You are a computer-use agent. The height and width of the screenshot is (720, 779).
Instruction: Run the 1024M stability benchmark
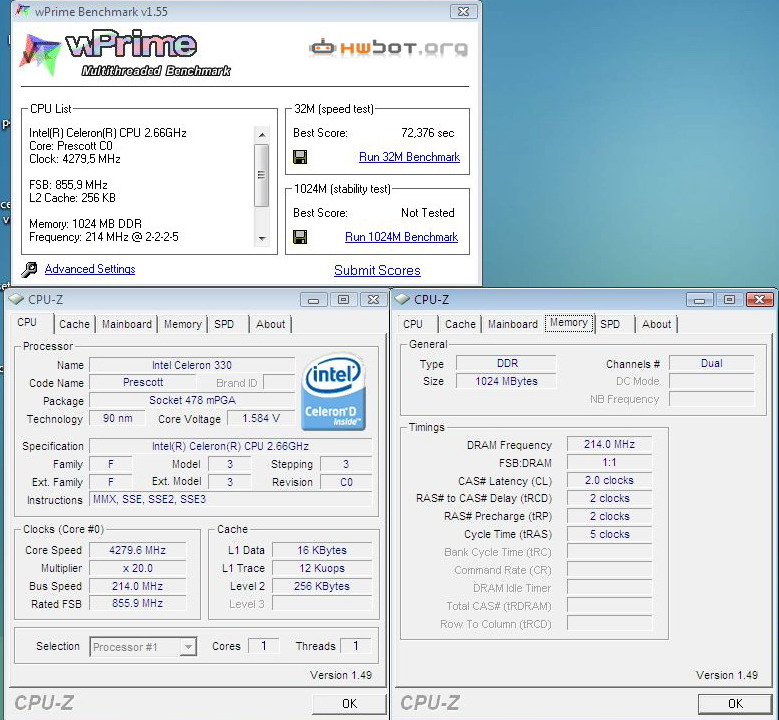tap(401, 237)
